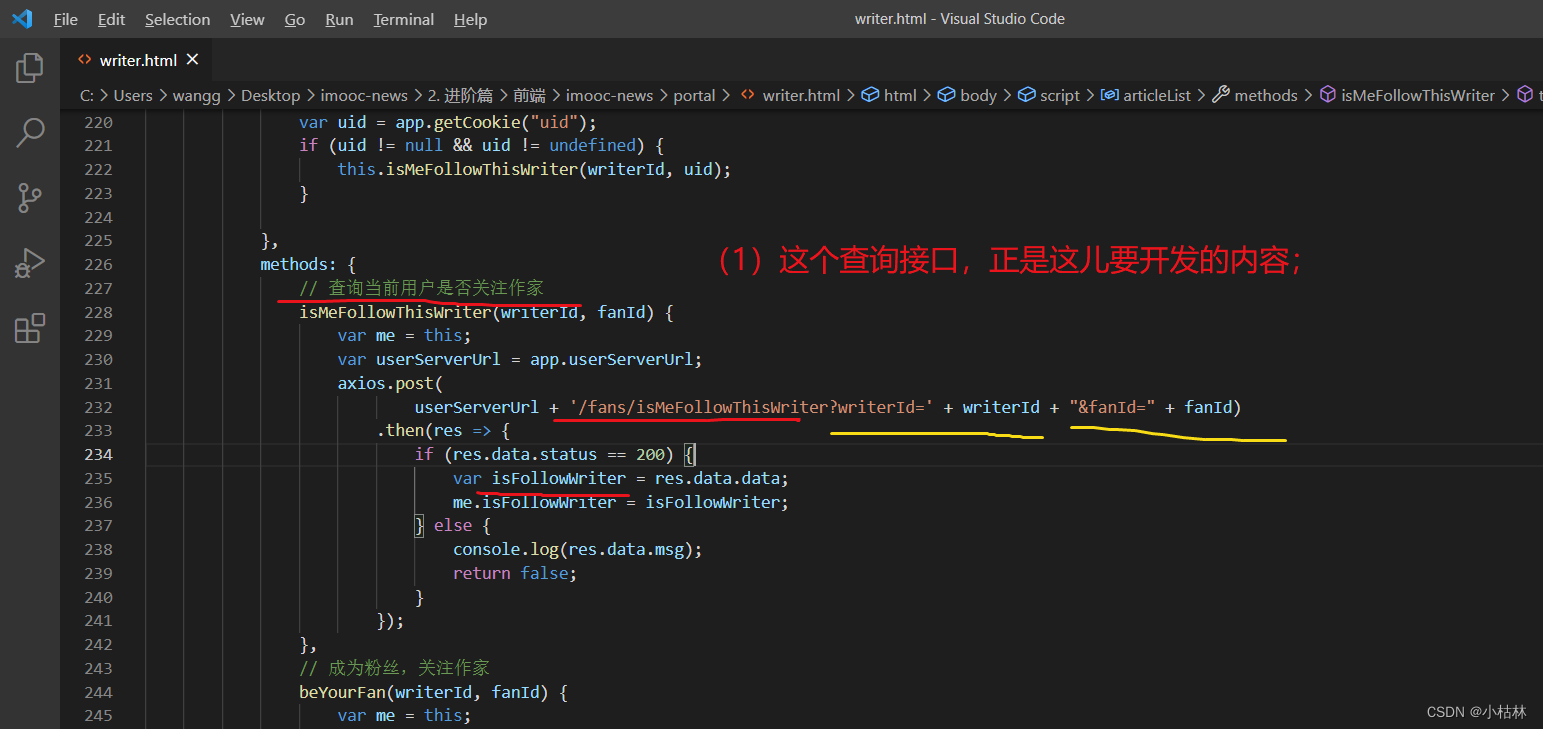
Task: Open the Edit menu
Action: pyautogui.click(x=112, y=19)
